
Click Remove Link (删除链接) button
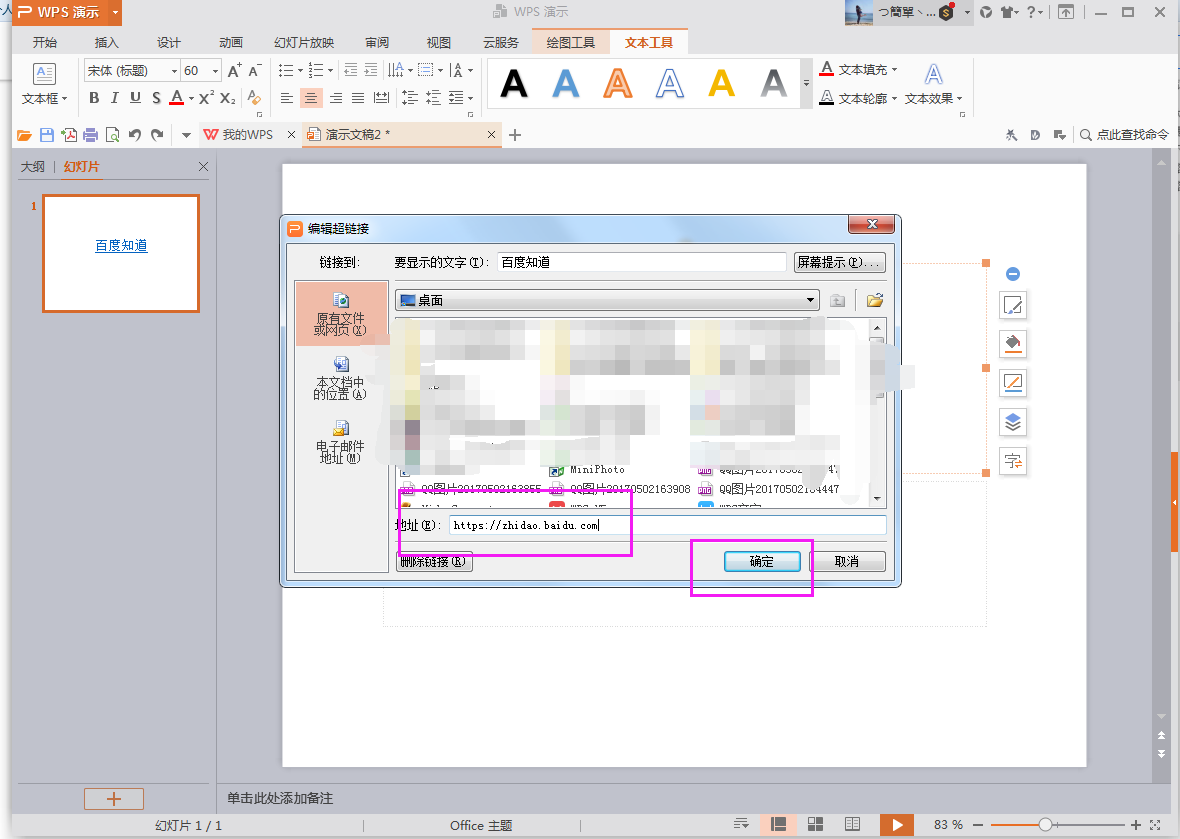[433, 561]
